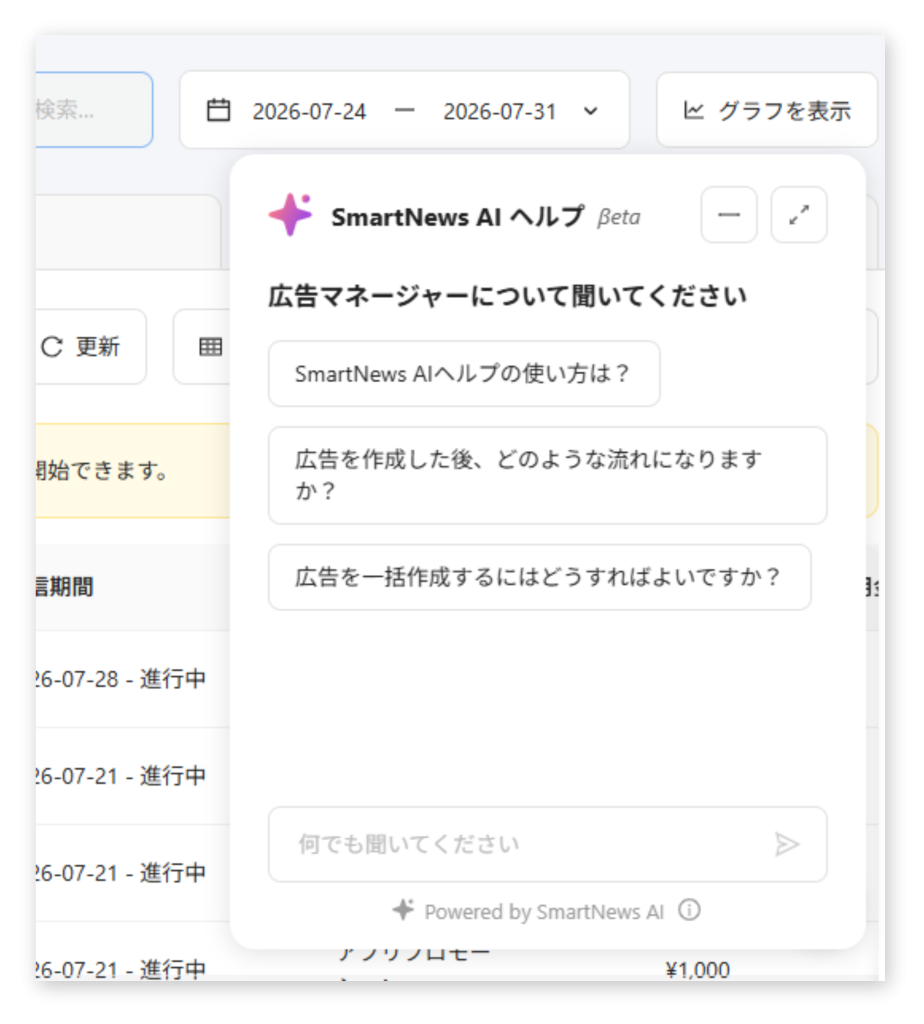The height and width of the screenshot is (1024, 924).
Task: Select suggestion 広告を作成した後、どのような流れになりますか？
Action: point(547,475)
